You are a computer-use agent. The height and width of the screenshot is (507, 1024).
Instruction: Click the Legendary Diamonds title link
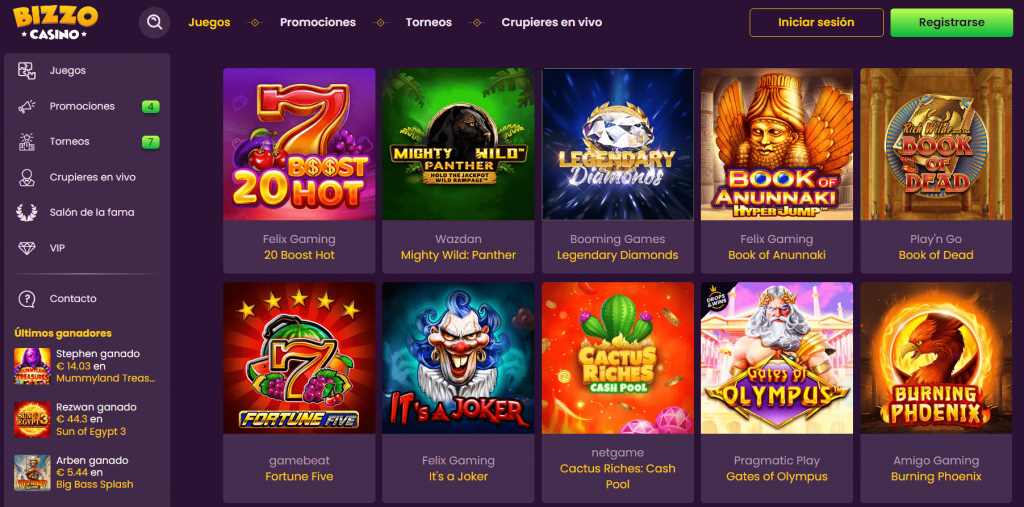coord(617,255)
